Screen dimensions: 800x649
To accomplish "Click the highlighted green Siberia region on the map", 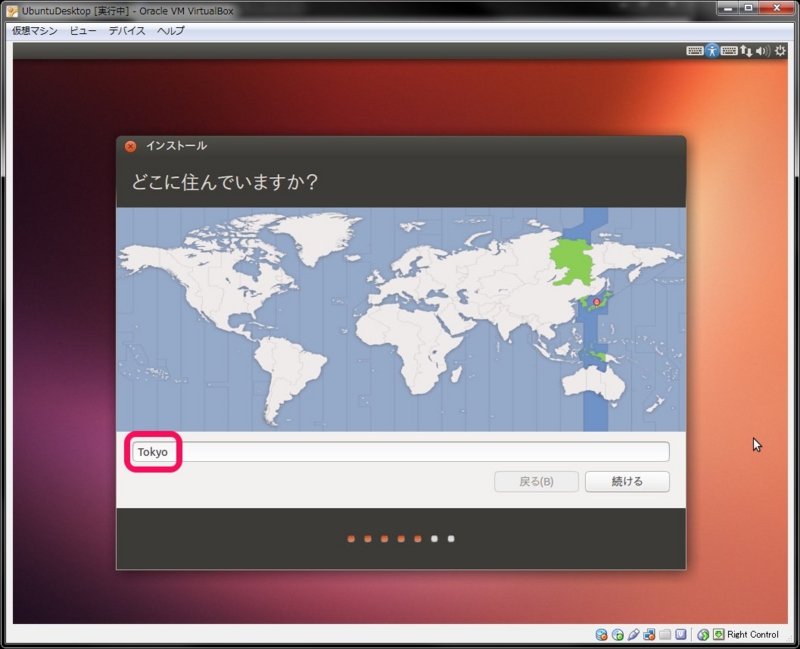I will 572,262.
